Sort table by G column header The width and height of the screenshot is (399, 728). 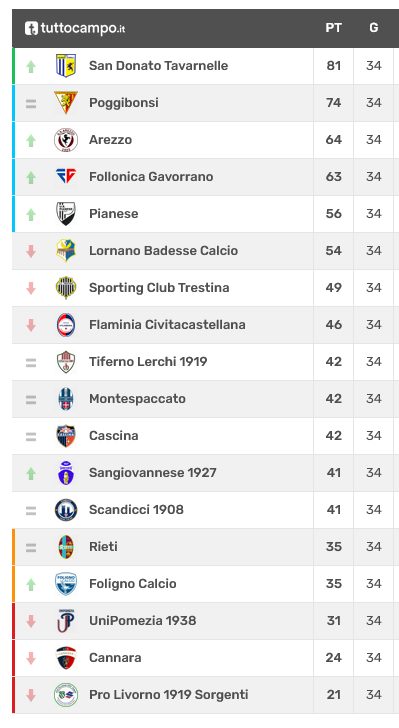pyautogui.click(x=373, y=28)
